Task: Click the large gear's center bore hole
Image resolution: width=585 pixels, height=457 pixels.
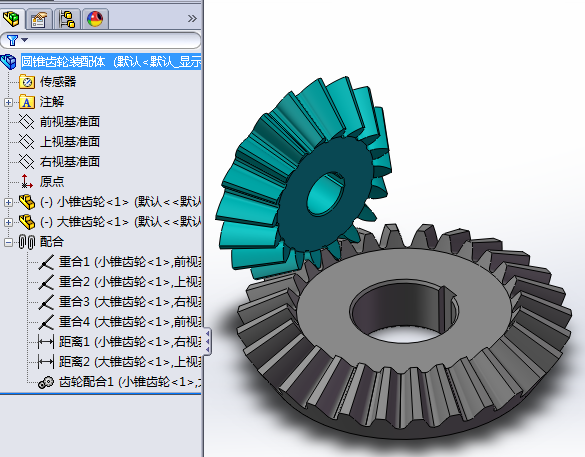Action: (x=403, y=312)
